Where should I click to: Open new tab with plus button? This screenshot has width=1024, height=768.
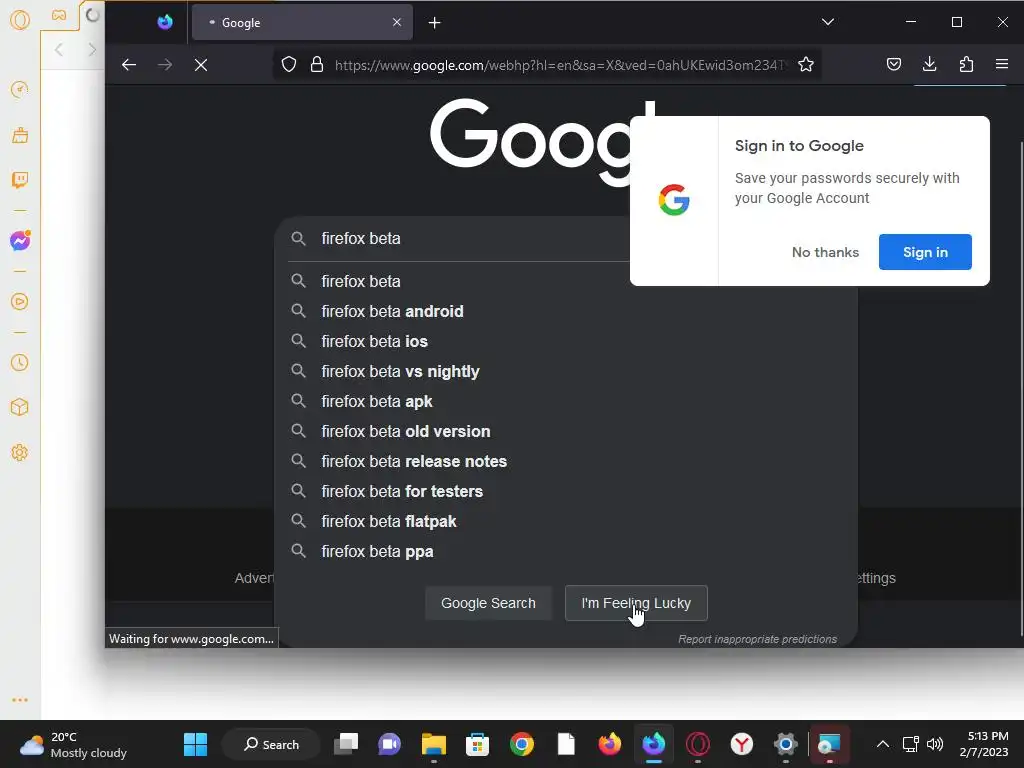434,23
